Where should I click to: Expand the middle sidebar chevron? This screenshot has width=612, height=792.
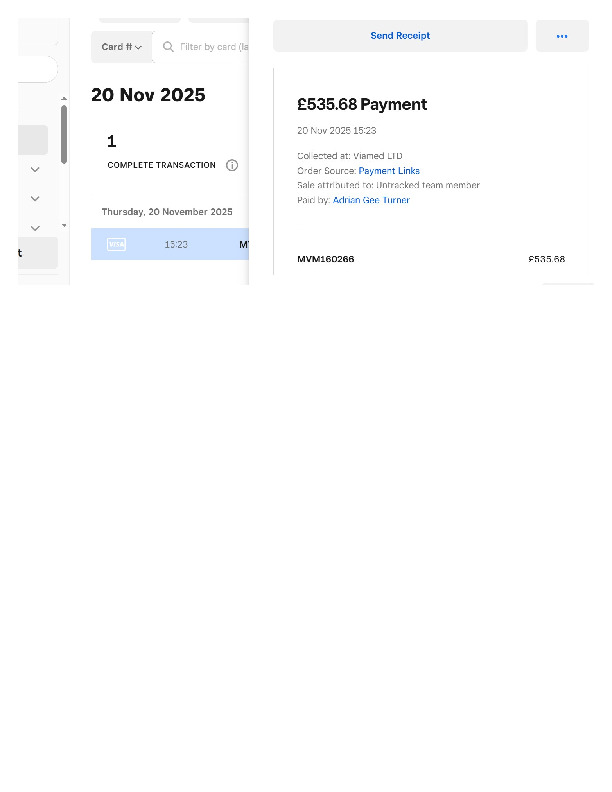35,199
